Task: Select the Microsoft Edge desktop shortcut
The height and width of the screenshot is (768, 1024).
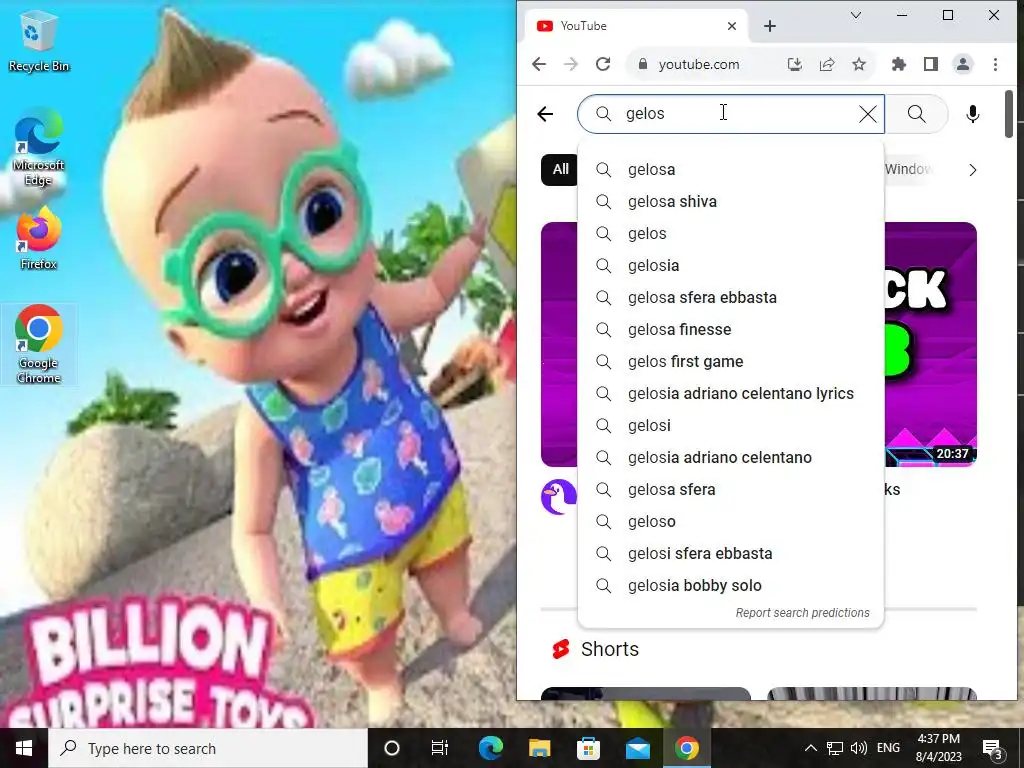Action: [38, 148]
